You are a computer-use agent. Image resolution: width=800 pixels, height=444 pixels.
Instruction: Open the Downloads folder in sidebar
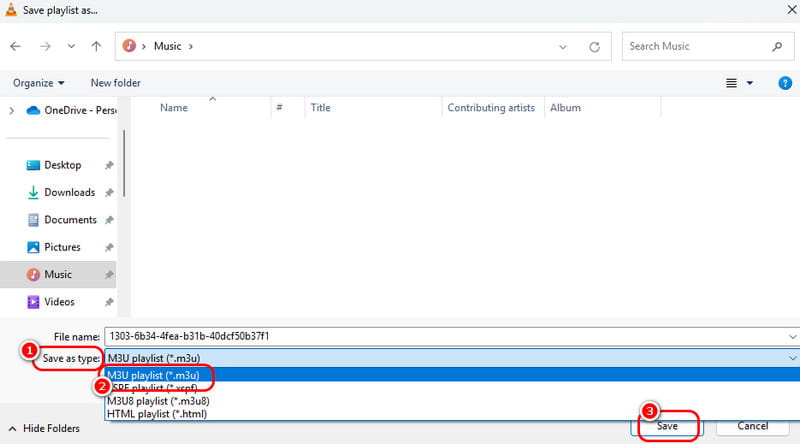coord(69,192)
